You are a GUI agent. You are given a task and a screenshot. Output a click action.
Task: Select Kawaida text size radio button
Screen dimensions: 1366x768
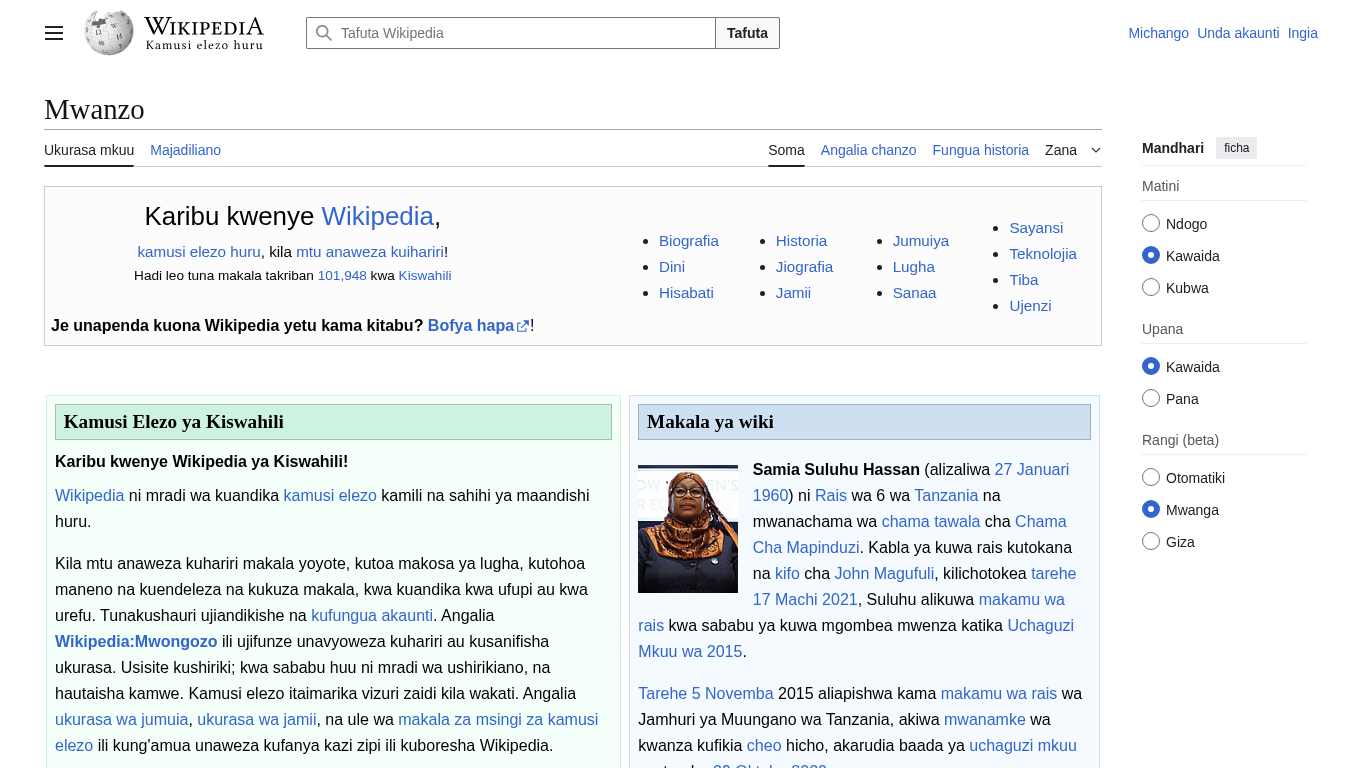pyautogui.click(x=1151, y=255)
